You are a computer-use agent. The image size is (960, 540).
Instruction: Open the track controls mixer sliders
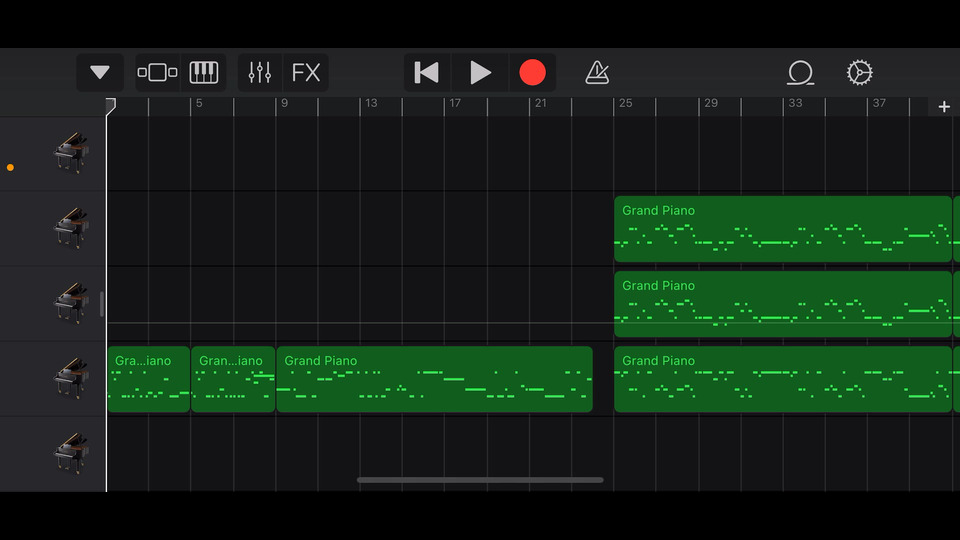pos(260,72)
